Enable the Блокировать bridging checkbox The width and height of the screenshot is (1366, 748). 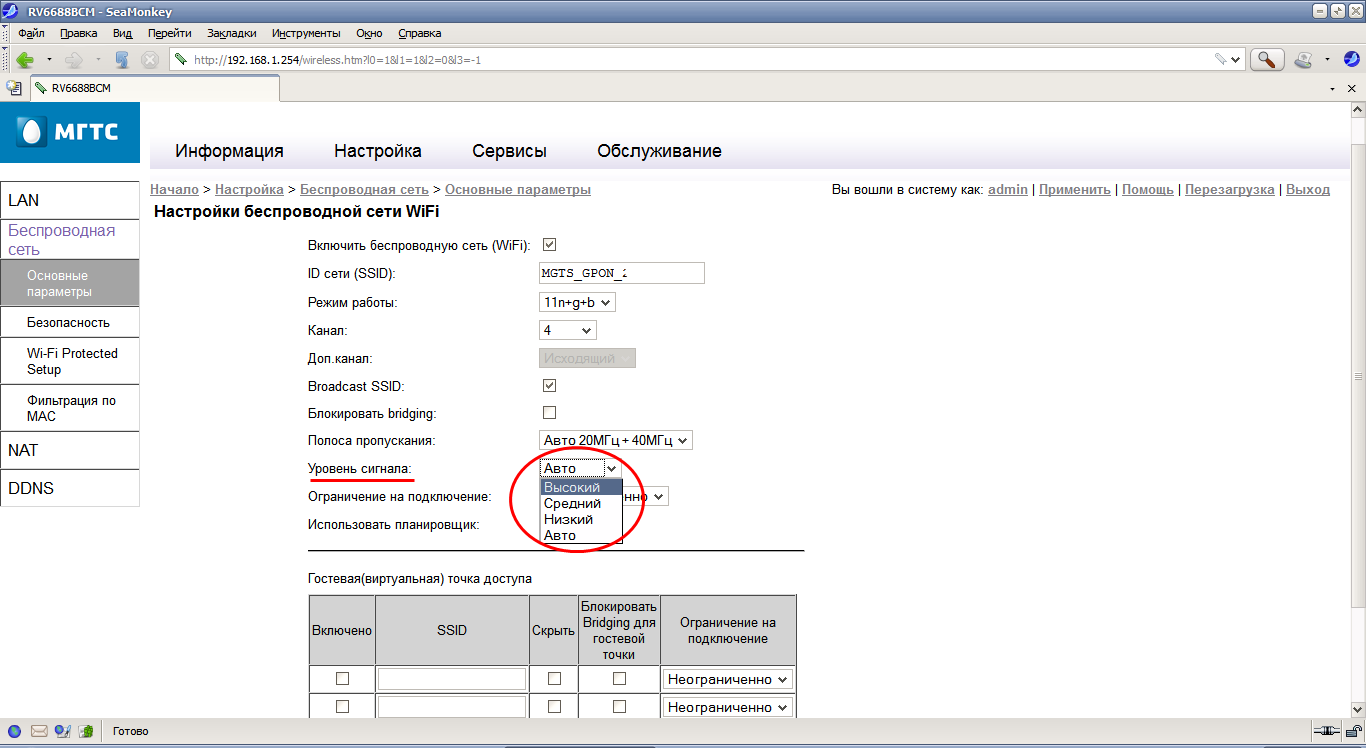(549, 412)
